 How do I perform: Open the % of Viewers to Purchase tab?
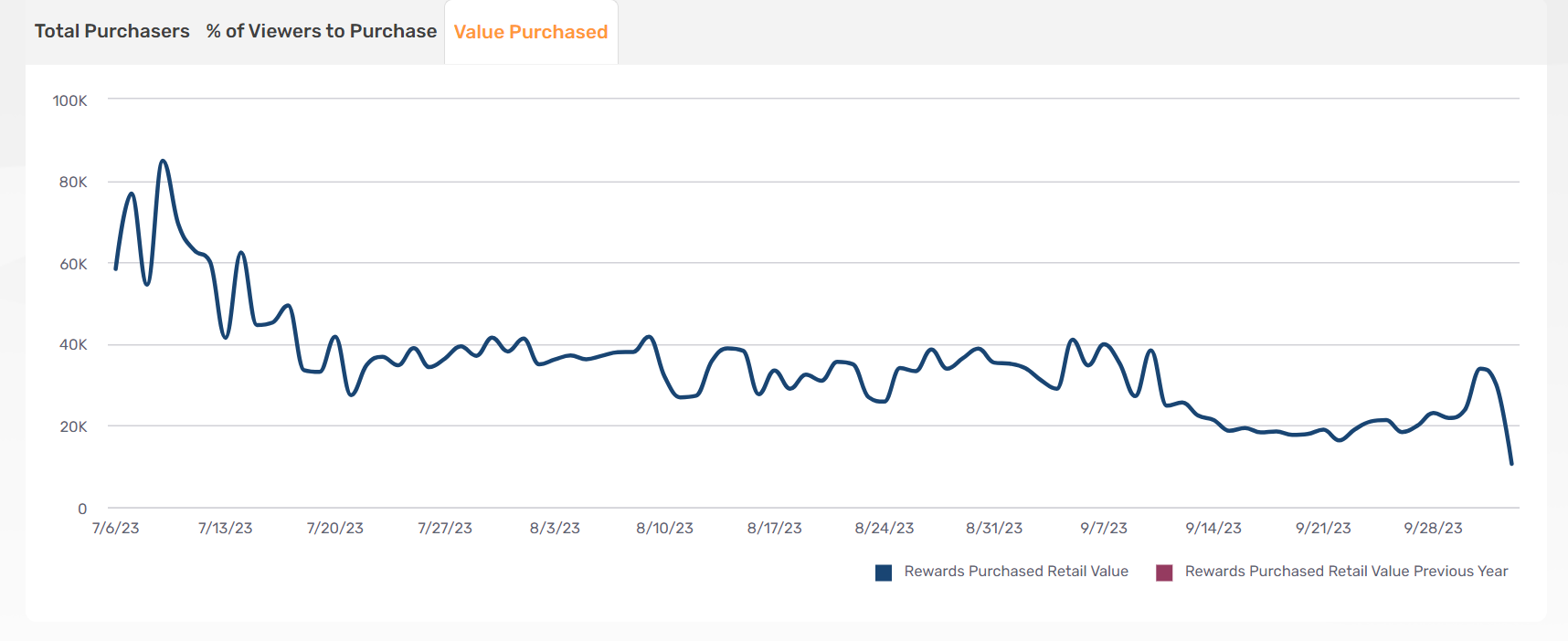(321, 31)
